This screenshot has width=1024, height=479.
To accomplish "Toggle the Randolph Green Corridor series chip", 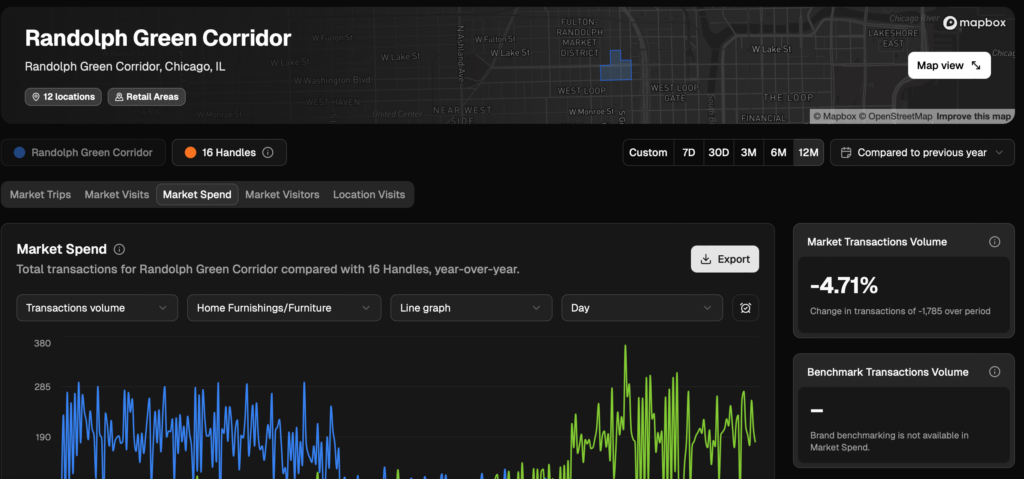I will pos(83,152).
